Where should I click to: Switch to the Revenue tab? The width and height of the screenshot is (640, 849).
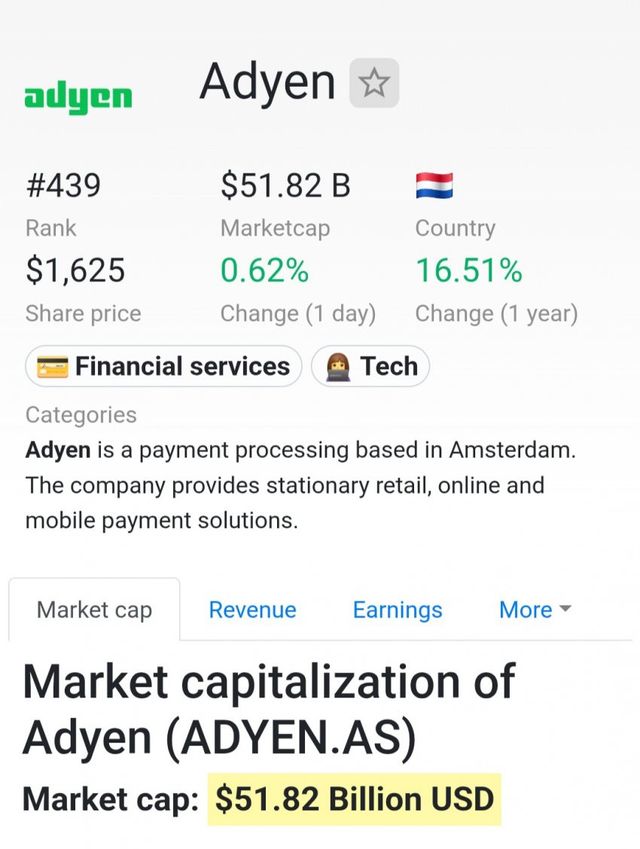252,610
